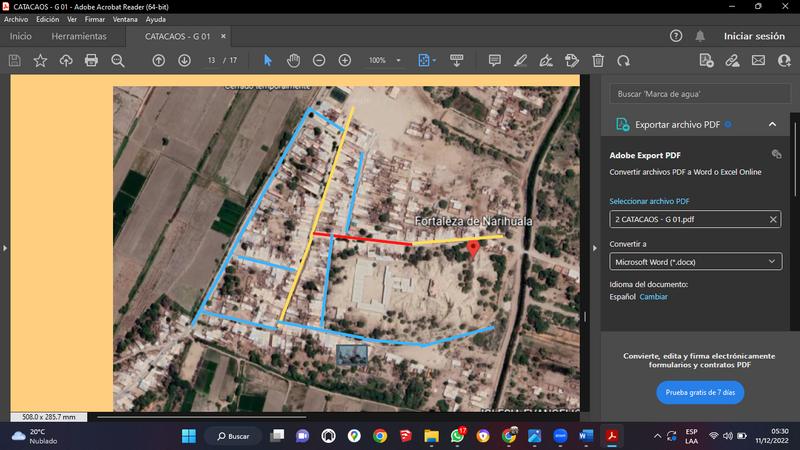
Task: Open the find text magnifier
Action: coord(118,61)
